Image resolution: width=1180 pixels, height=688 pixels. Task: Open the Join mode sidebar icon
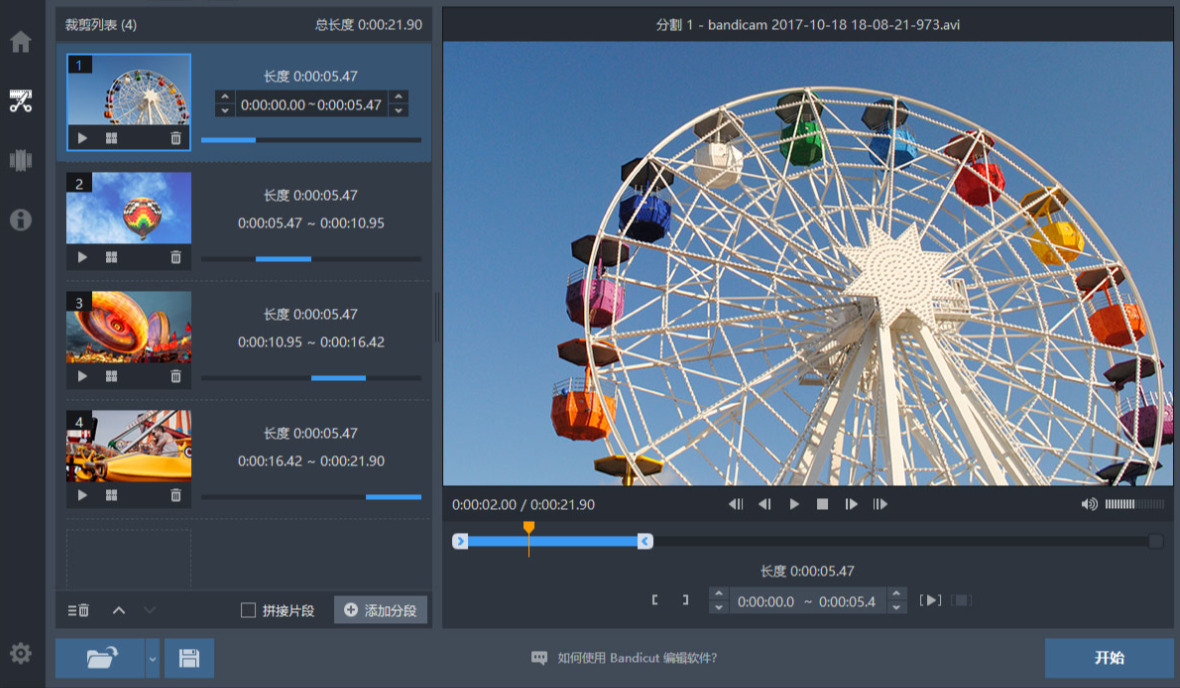(20, 160)
